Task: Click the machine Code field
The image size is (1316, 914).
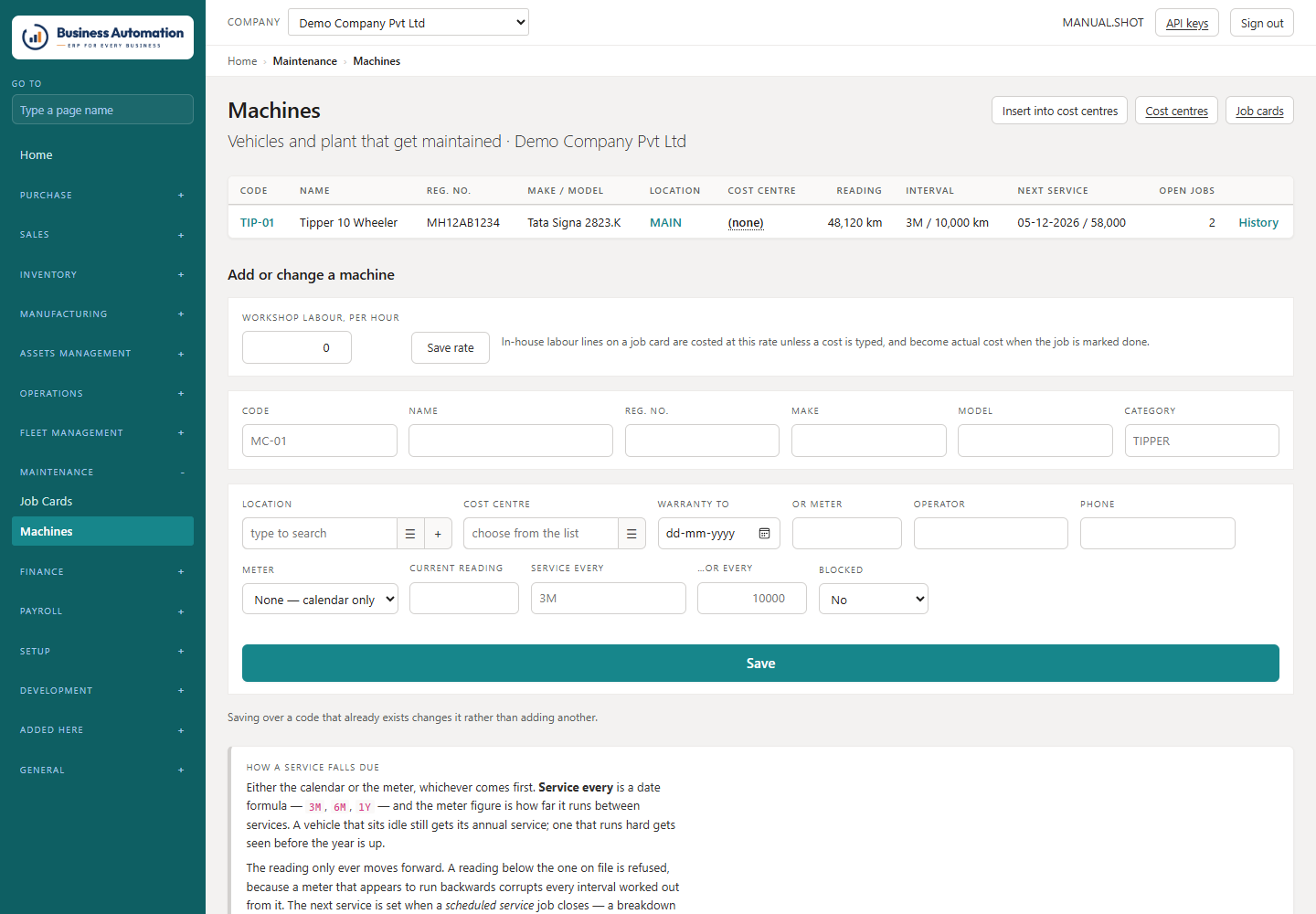Action: 320,441
